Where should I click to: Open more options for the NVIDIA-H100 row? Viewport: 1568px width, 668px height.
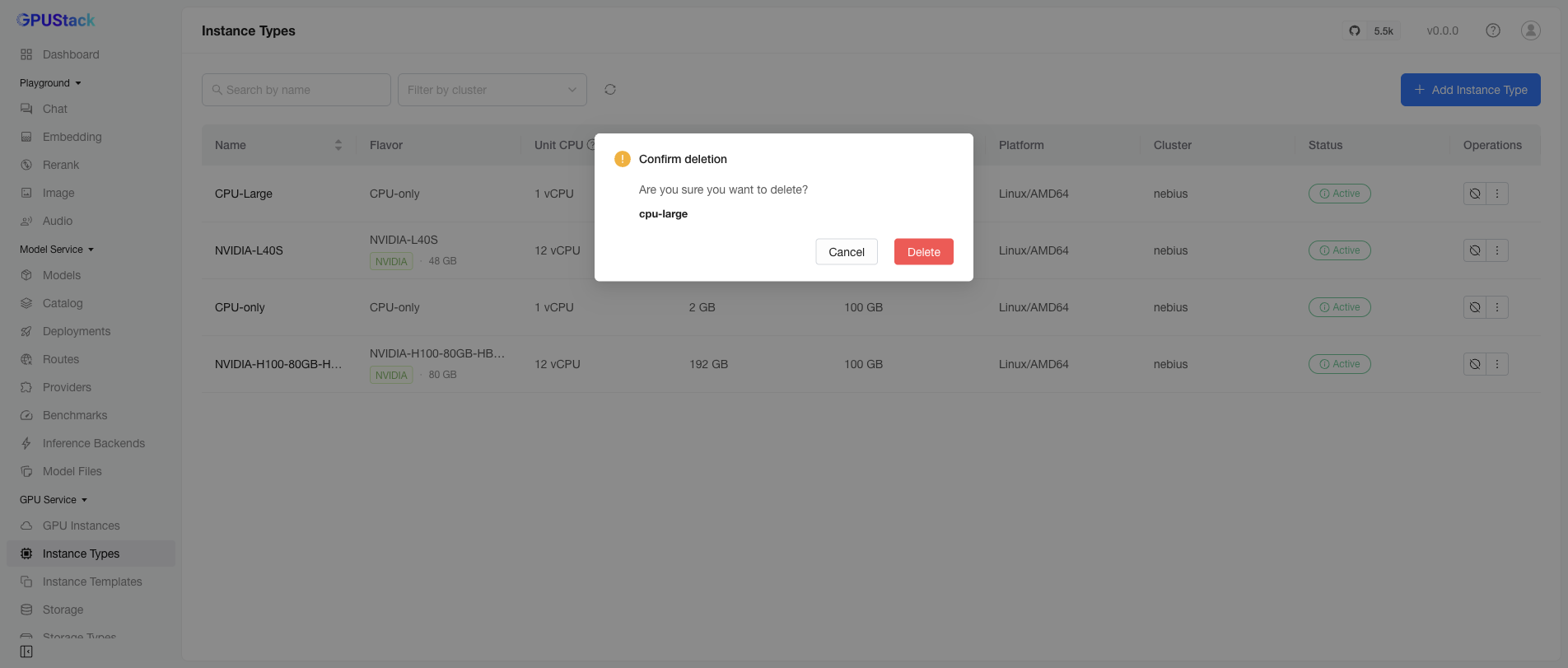(x=1497, y=364)
